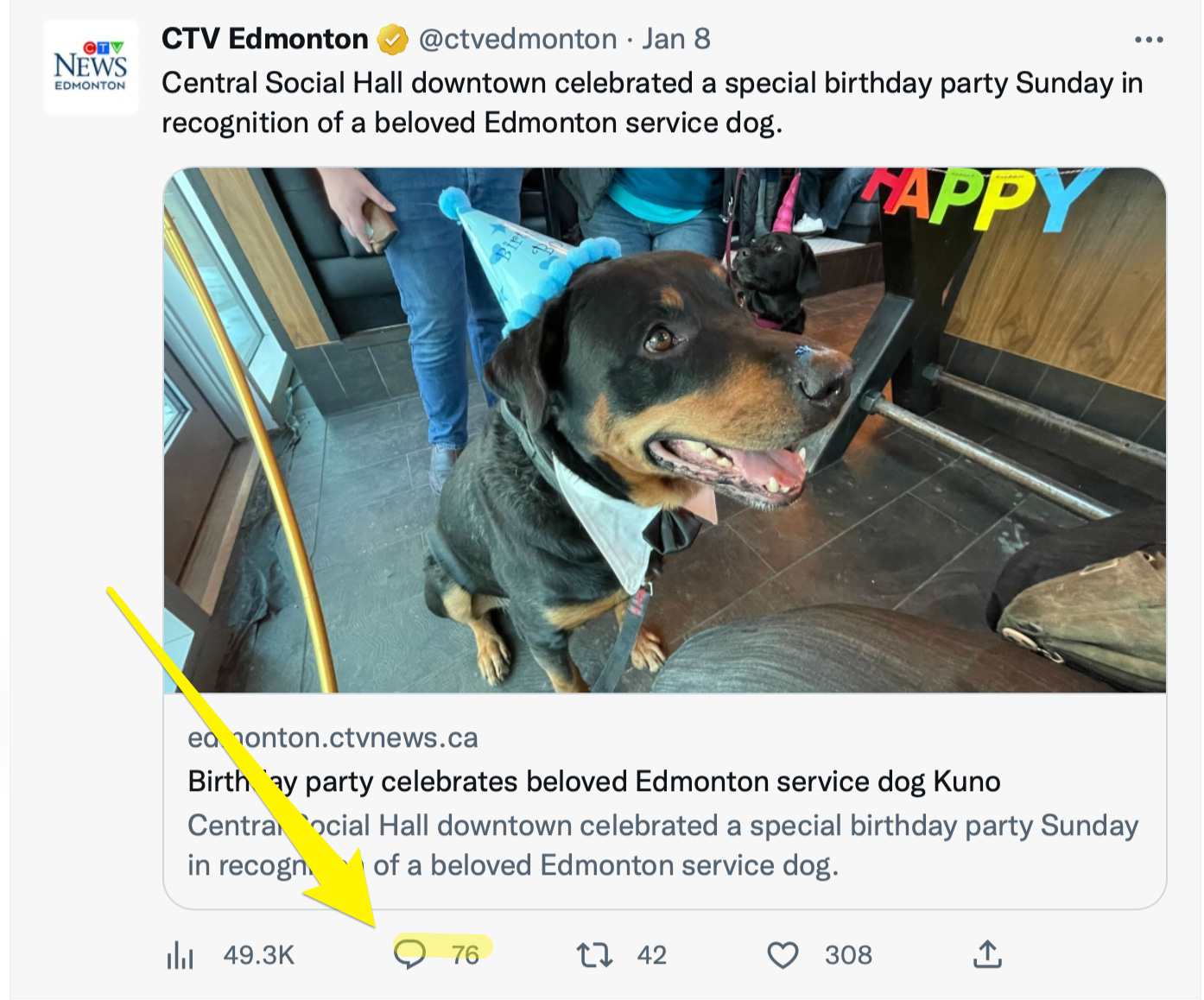Click the Jan 8 timestamp
Screen dimensions: 1204x1000
click(x=675, y=40)
